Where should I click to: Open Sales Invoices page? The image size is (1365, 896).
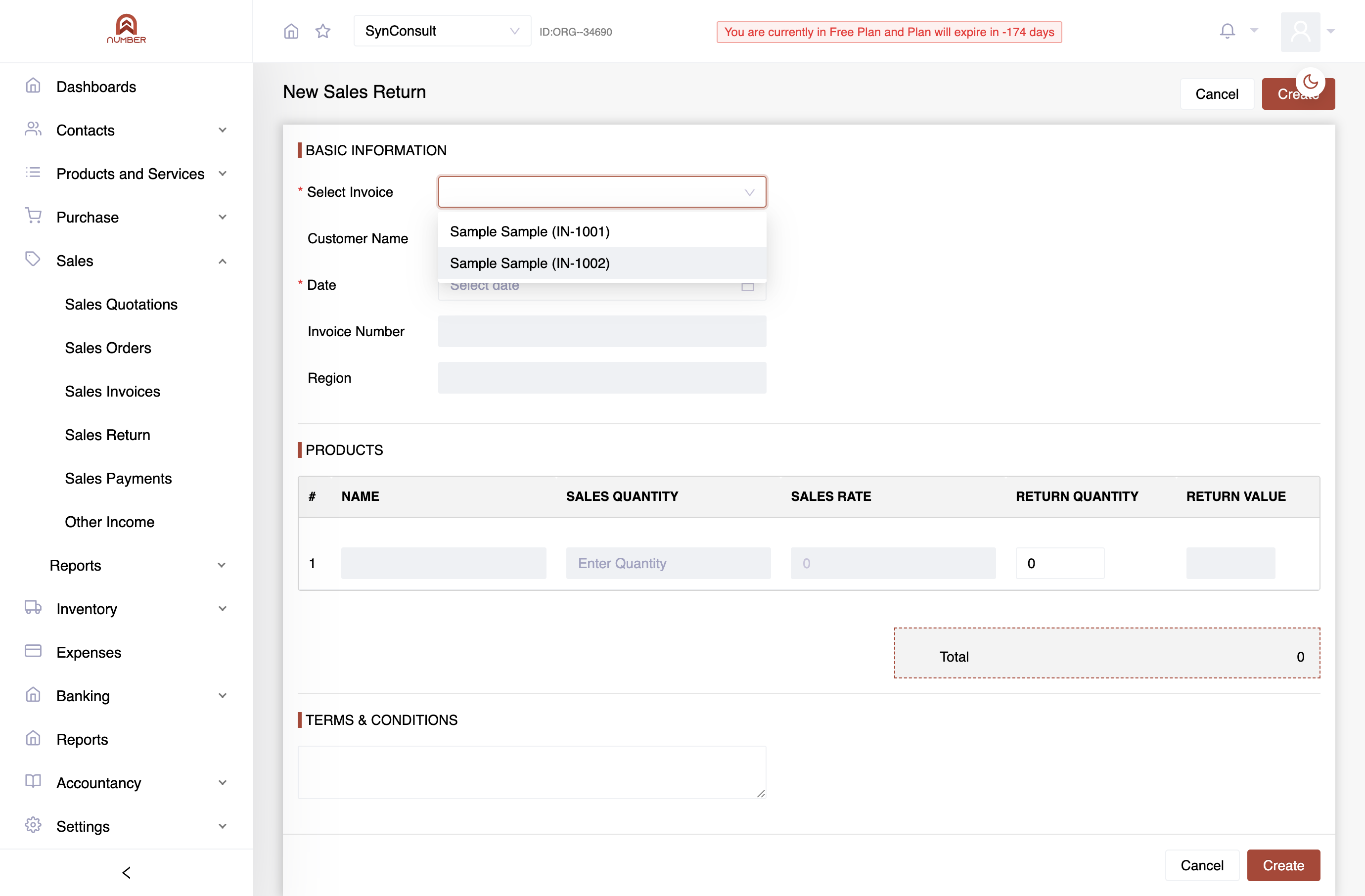112,392
